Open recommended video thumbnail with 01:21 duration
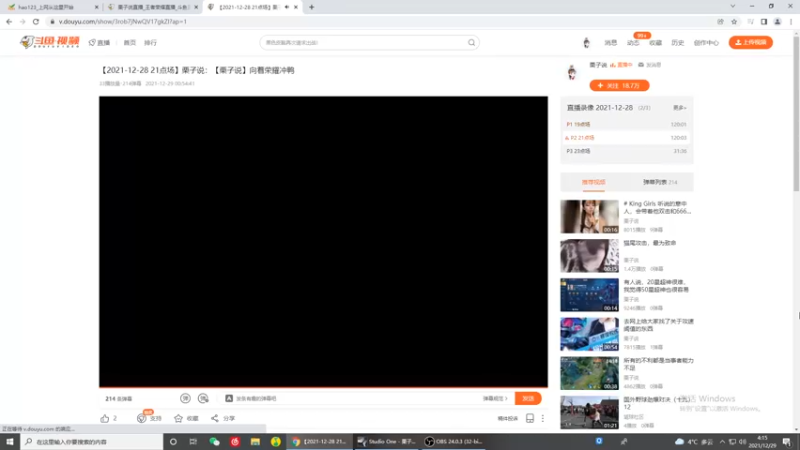The width and height of the screenshot is (800, 450). [589, 412]
